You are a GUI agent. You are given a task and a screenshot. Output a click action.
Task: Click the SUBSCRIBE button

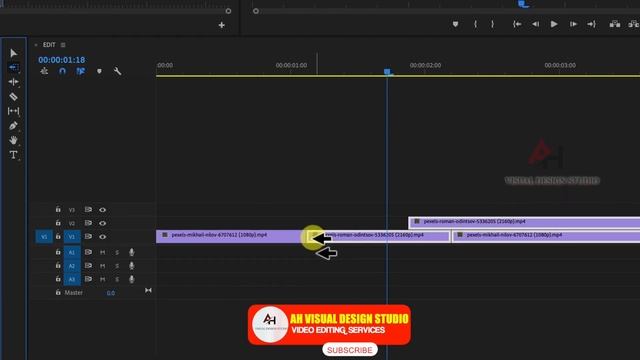pos(350,350)
